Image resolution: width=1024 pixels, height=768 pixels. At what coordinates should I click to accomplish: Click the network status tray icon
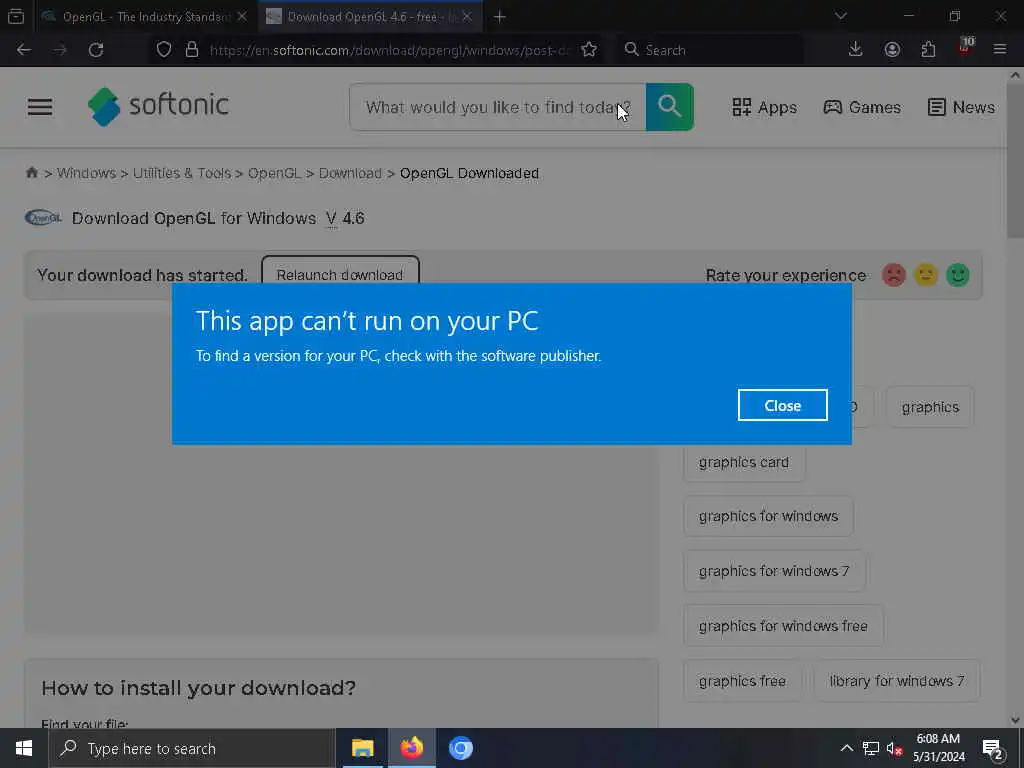pos(871,748)
